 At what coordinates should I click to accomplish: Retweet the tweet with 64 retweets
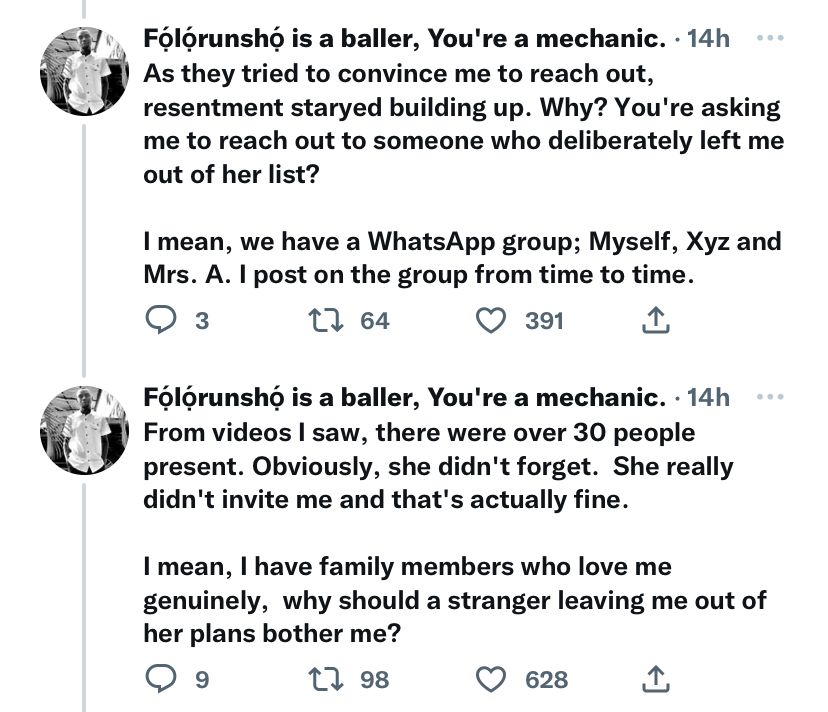tap(326, 321)
